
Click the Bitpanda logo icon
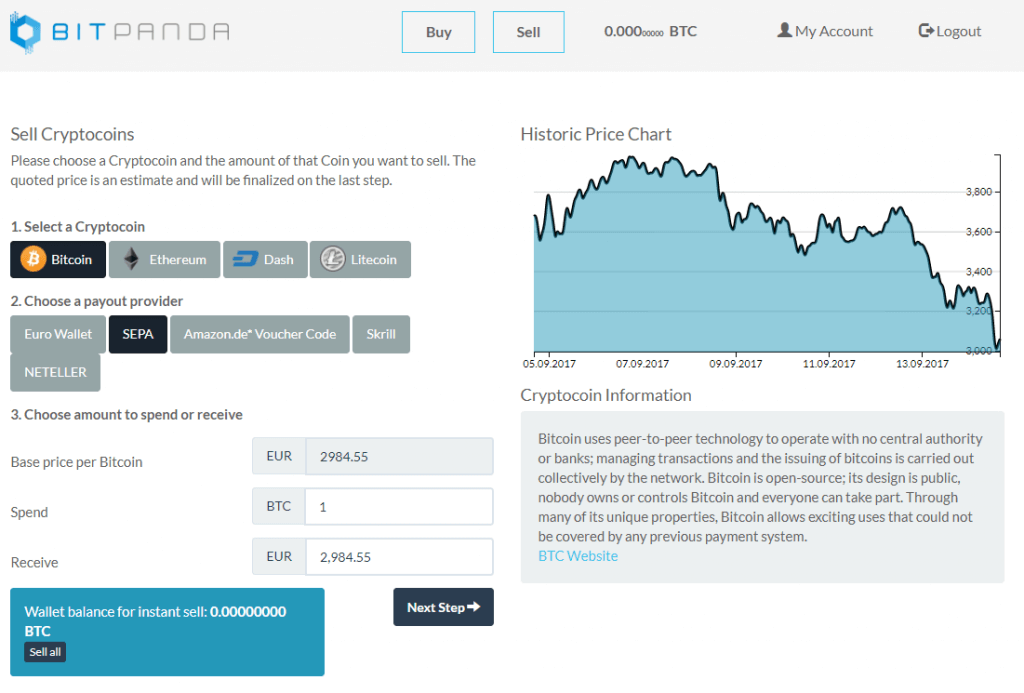tap(25, 31)
